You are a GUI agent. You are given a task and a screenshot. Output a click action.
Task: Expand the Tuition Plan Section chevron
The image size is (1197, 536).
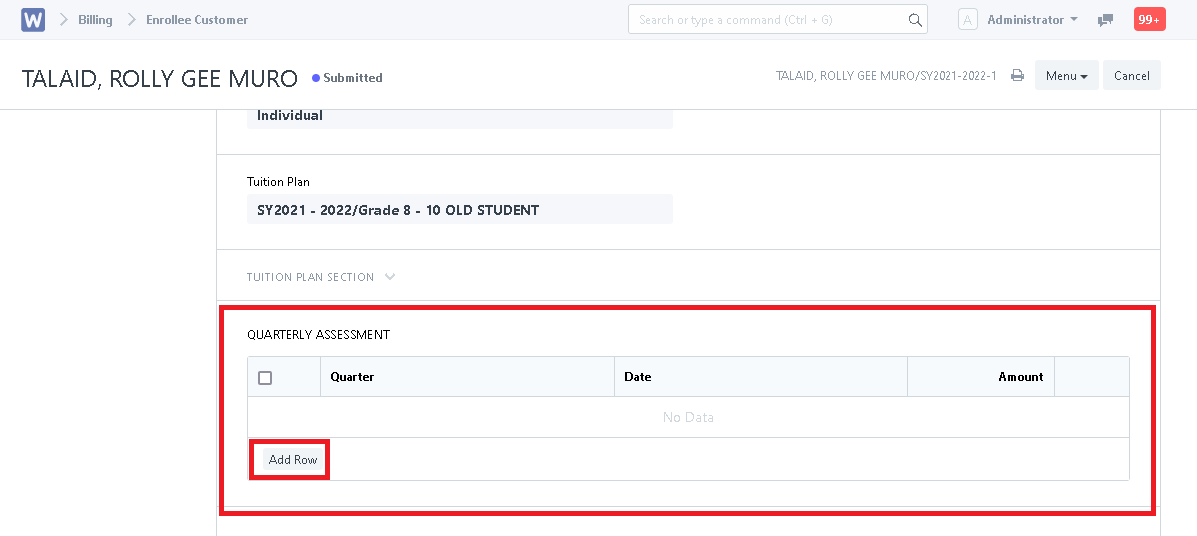click(390, 276)
